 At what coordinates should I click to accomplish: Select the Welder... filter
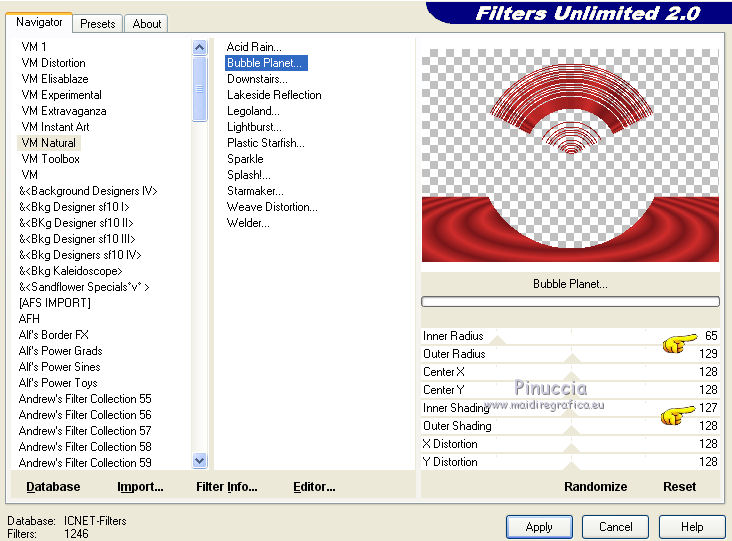[248, 223]
